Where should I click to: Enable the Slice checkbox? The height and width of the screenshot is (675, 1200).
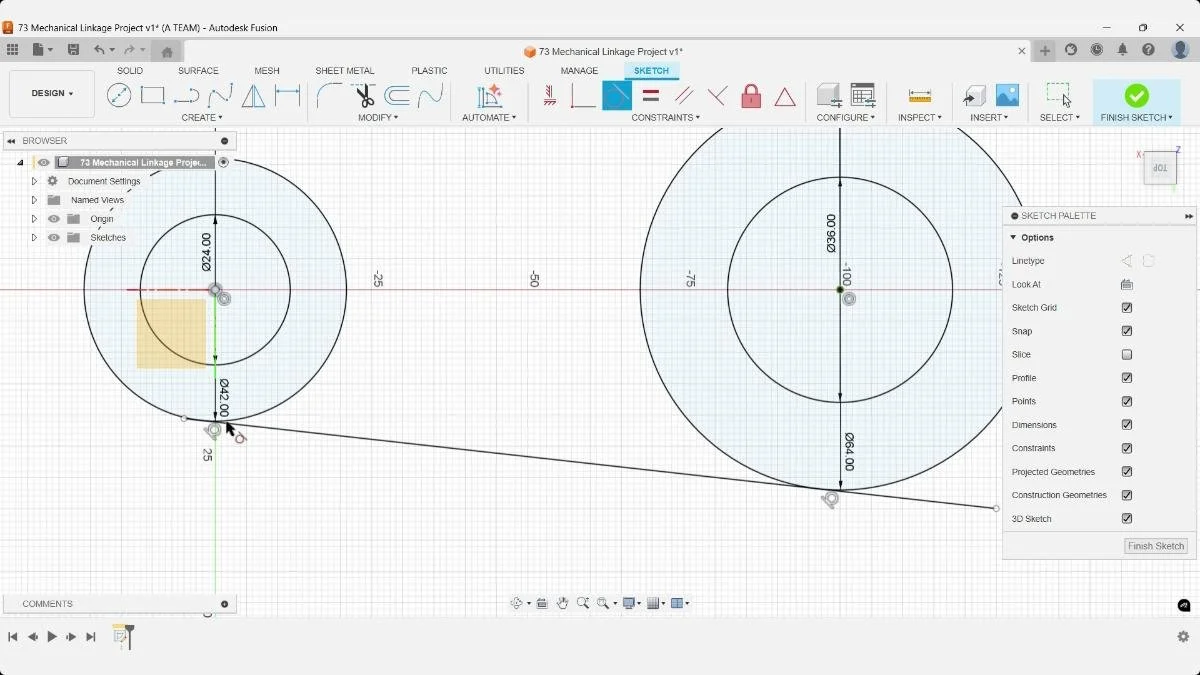pyautogui.click(x=1127, y=355)
